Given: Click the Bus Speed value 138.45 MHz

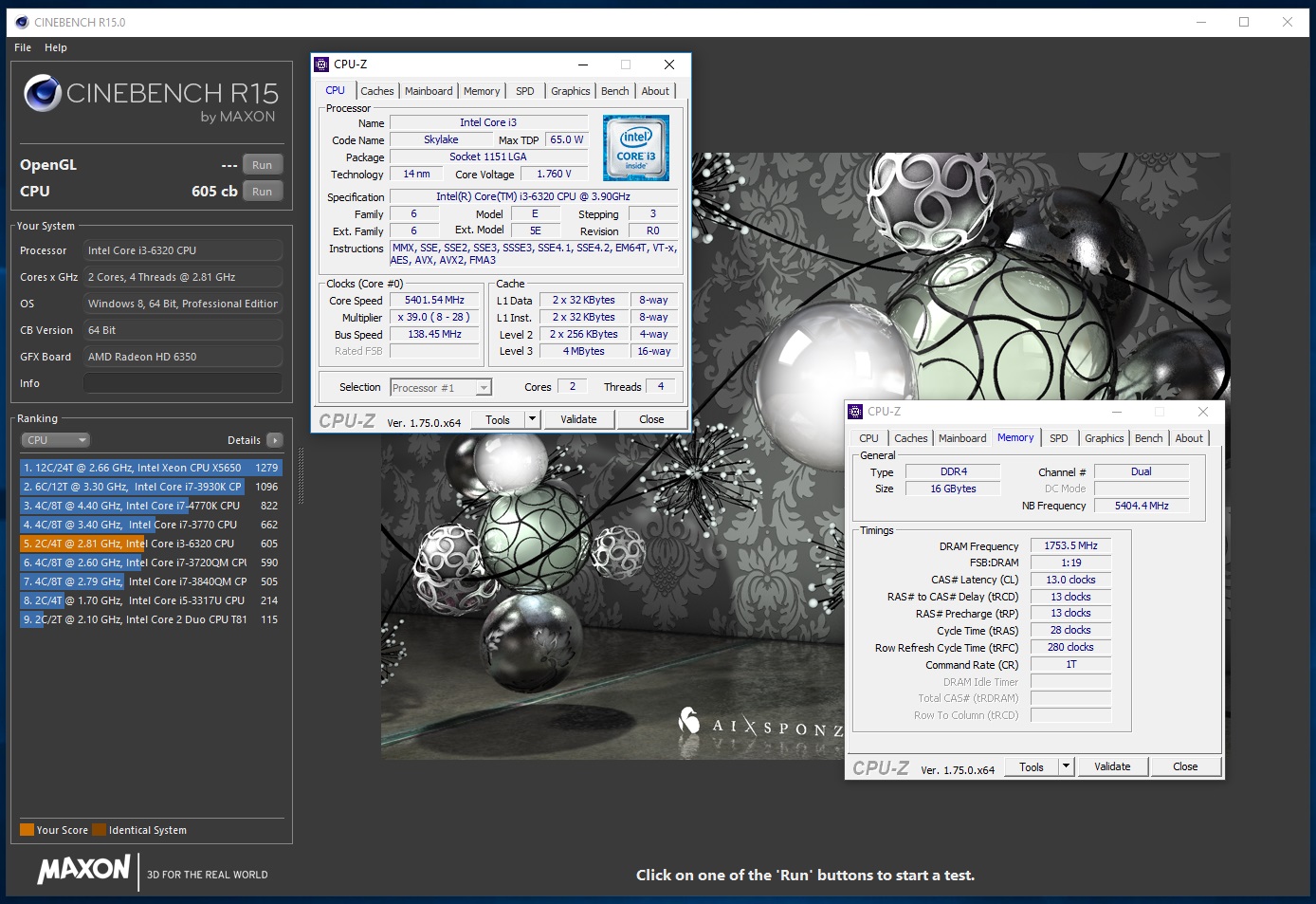Looking at the screenshot, I should 434,334.
